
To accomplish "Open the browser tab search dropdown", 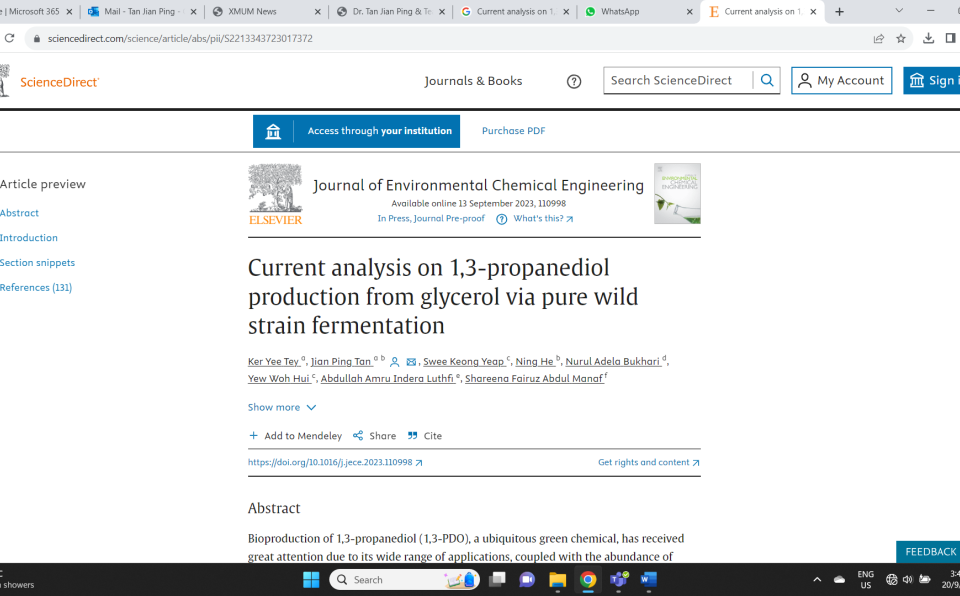I will tap(899, 11).
